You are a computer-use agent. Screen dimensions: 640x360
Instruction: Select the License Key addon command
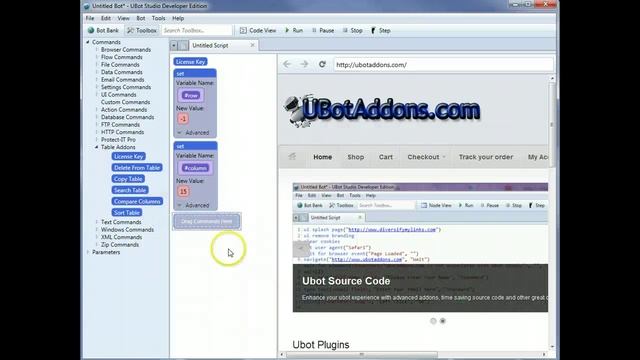click(x=129, y=156)
